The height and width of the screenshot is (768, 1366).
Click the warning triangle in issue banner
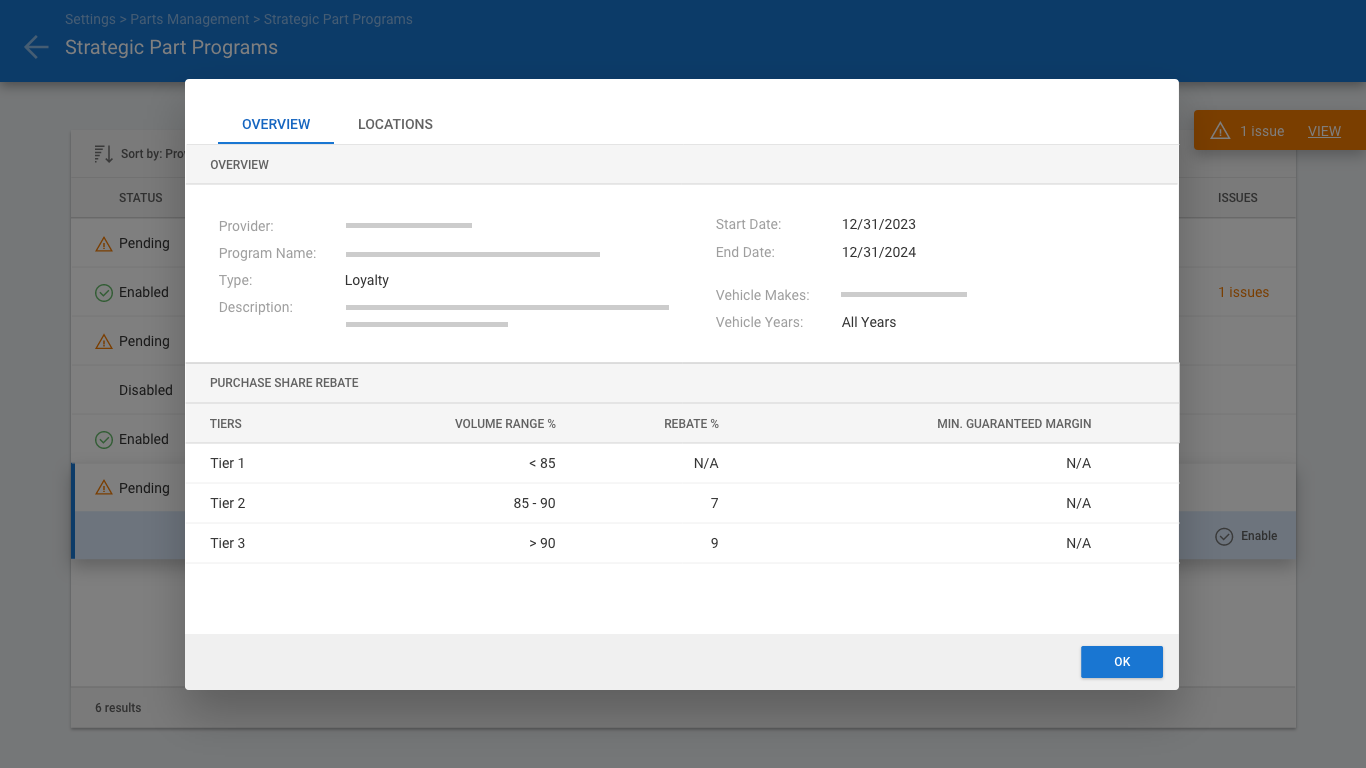pos(1220,131)
